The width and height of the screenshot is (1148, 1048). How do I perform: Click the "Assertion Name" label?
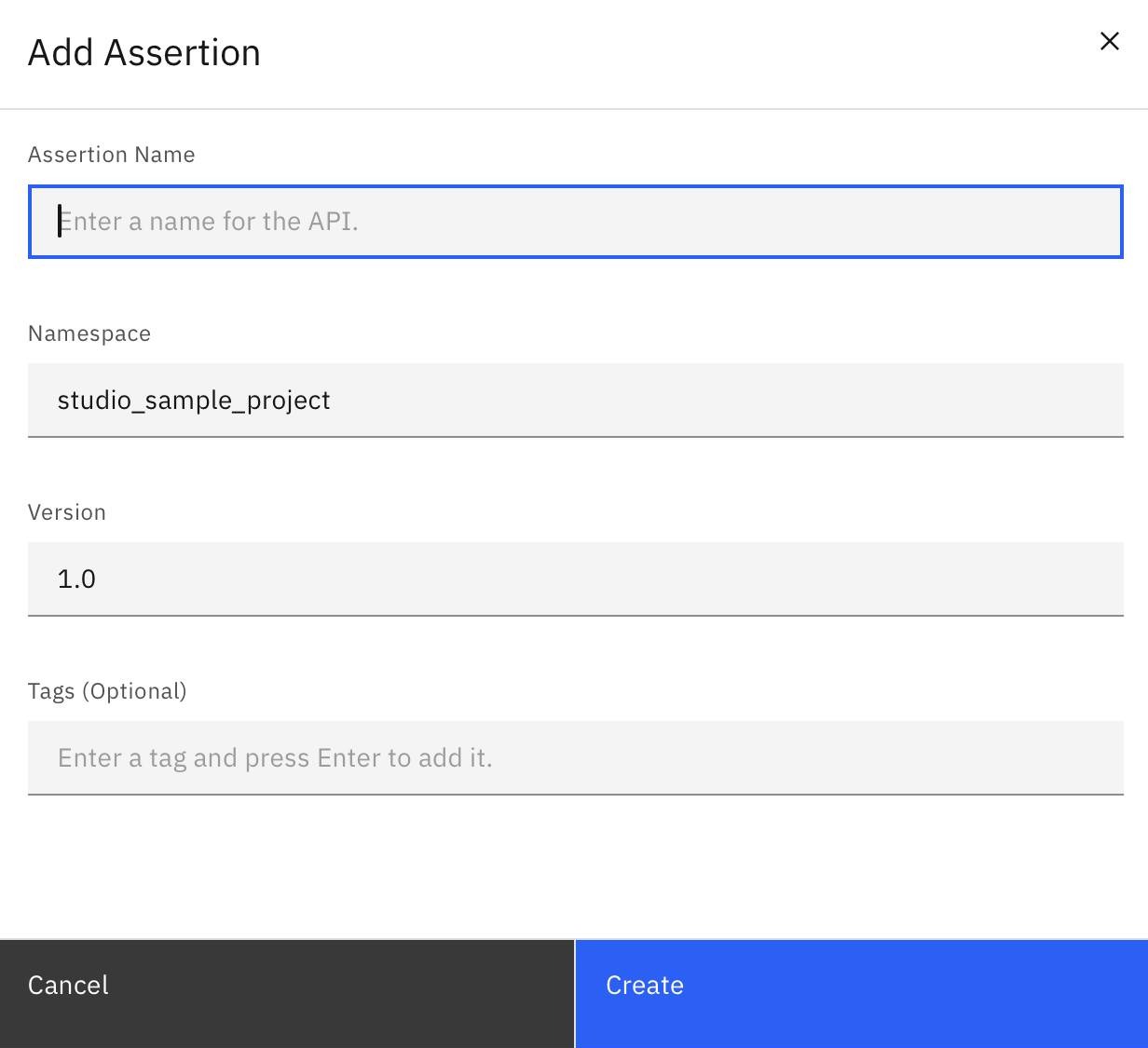tap(112, 155)
